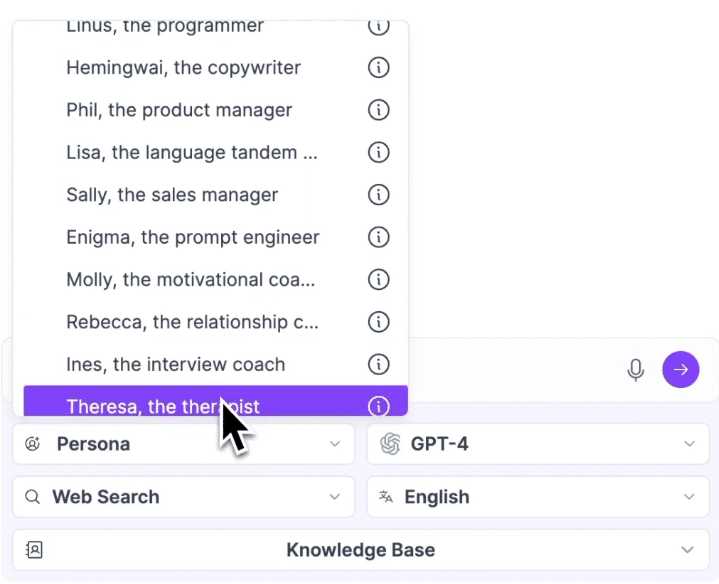
Task: Select Theresa, the therapist persona
Action: click(216, 401)
